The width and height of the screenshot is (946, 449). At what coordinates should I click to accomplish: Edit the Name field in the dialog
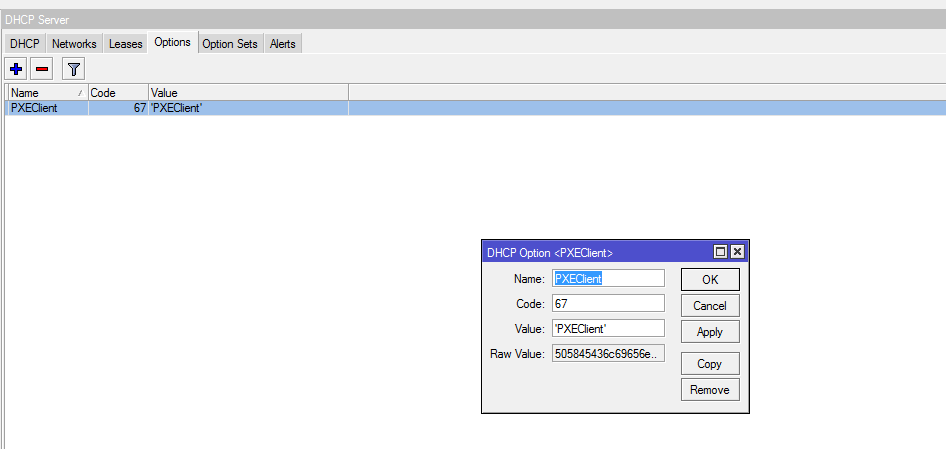click(x=608, y=278)
